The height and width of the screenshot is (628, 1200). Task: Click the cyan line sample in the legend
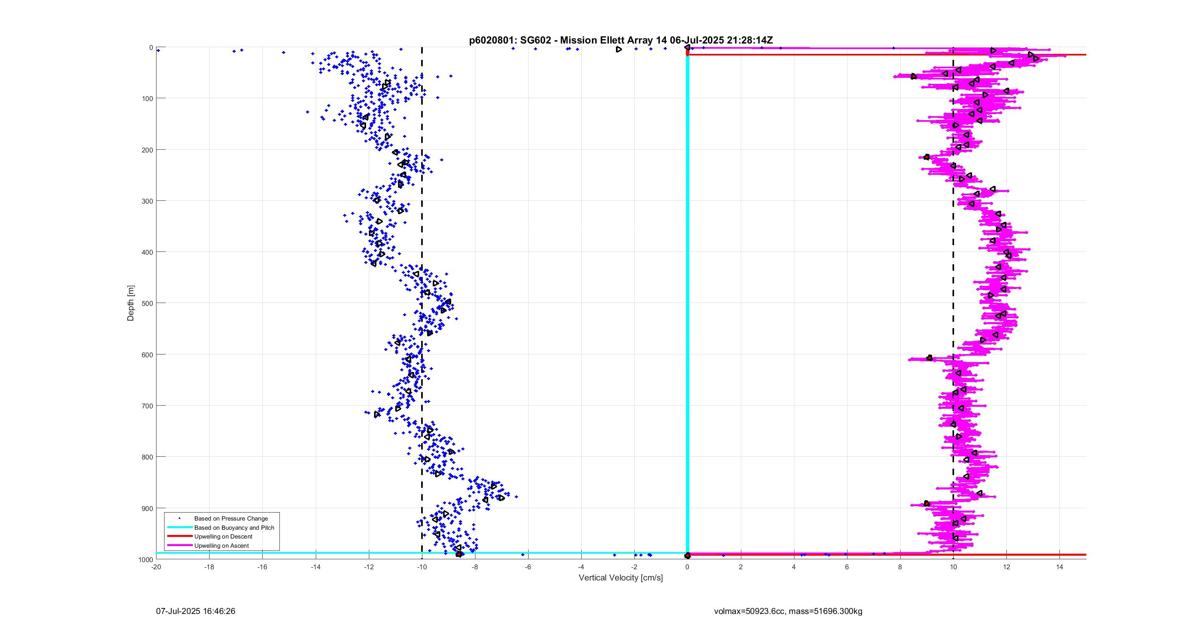[178, 527]
